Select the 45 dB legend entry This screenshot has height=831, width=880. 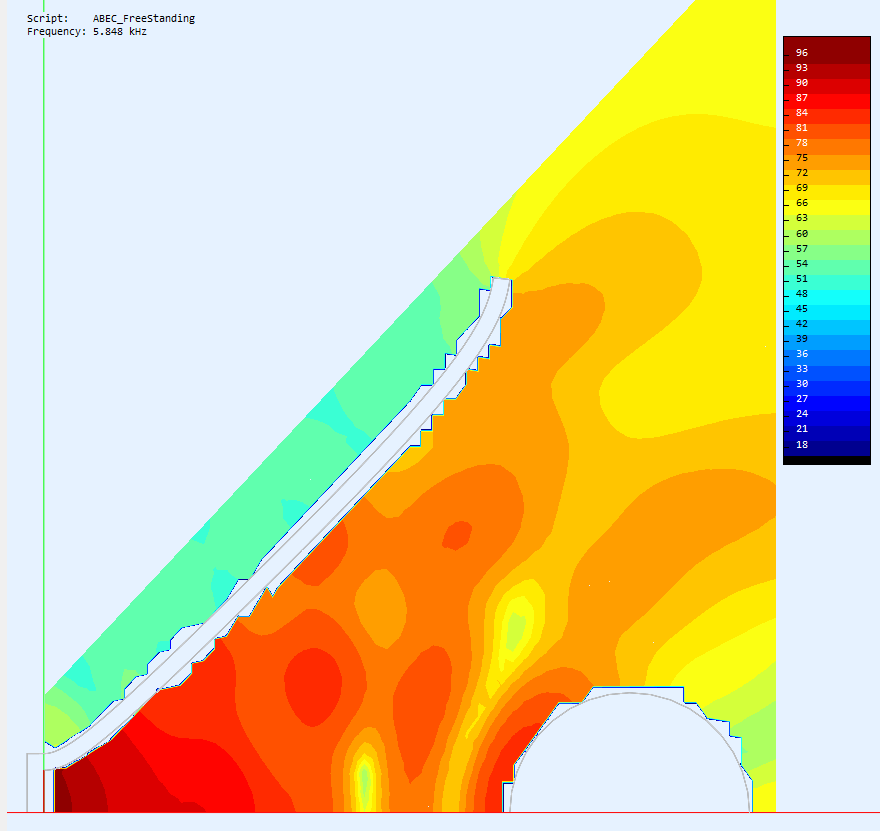point(801,309)
